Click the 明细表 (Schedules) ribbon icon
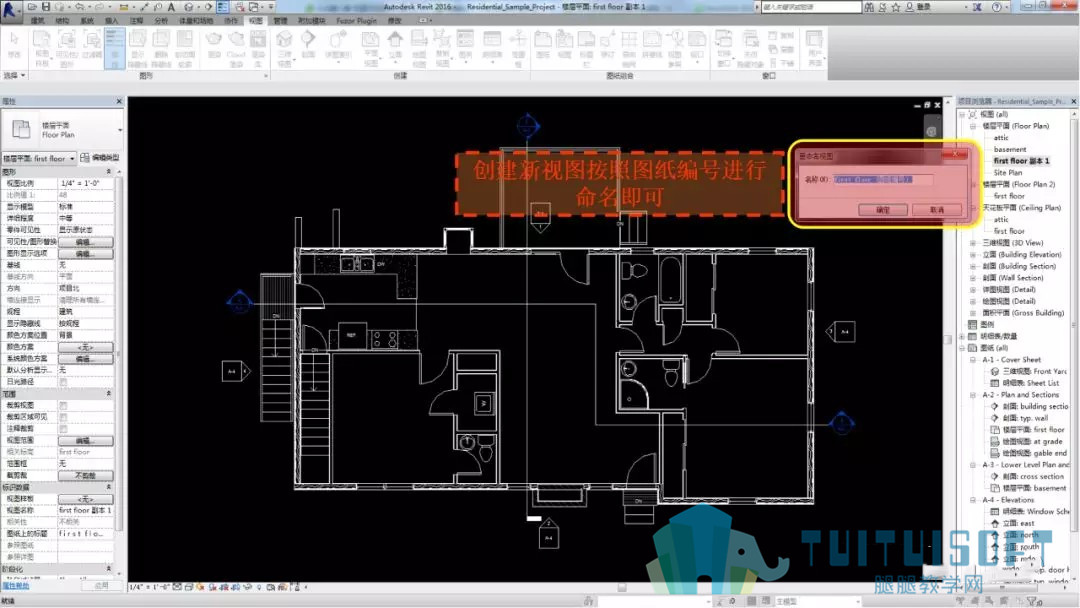The width and height of the screenshot is (1080, 608). point(492,45)
